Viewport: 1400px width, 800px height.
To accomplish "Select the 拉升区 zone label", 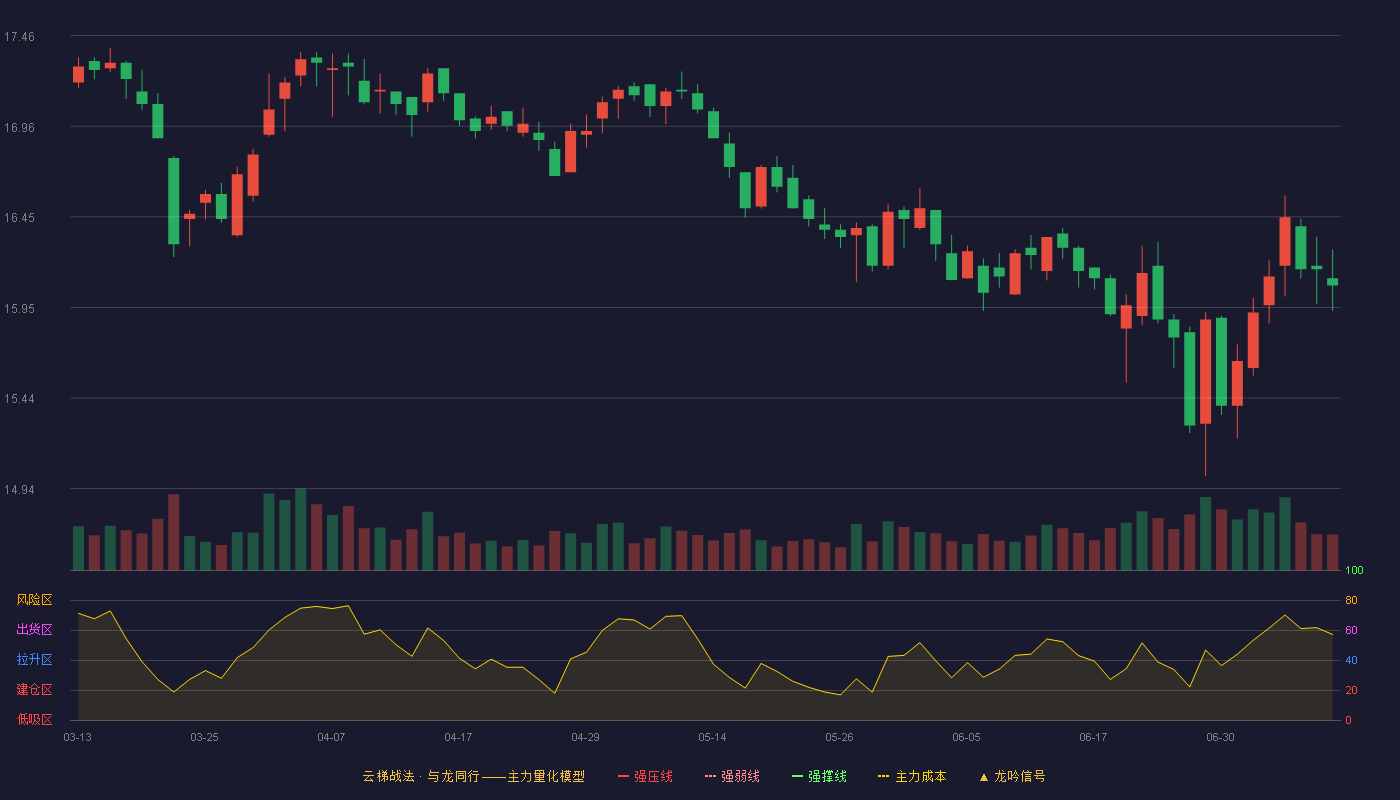I will tap(34, 660).
